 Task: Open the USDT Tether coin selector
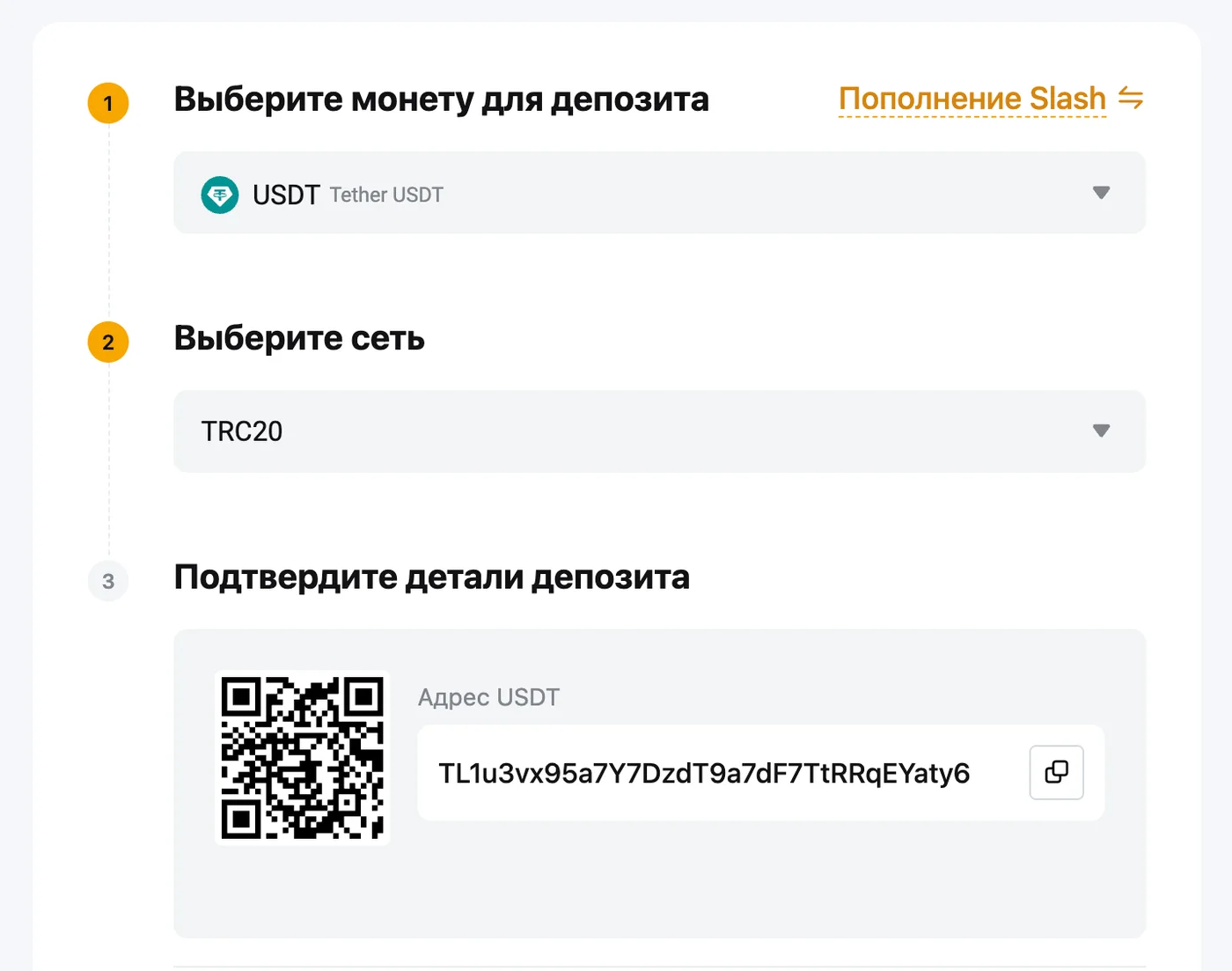coord(659,193)
